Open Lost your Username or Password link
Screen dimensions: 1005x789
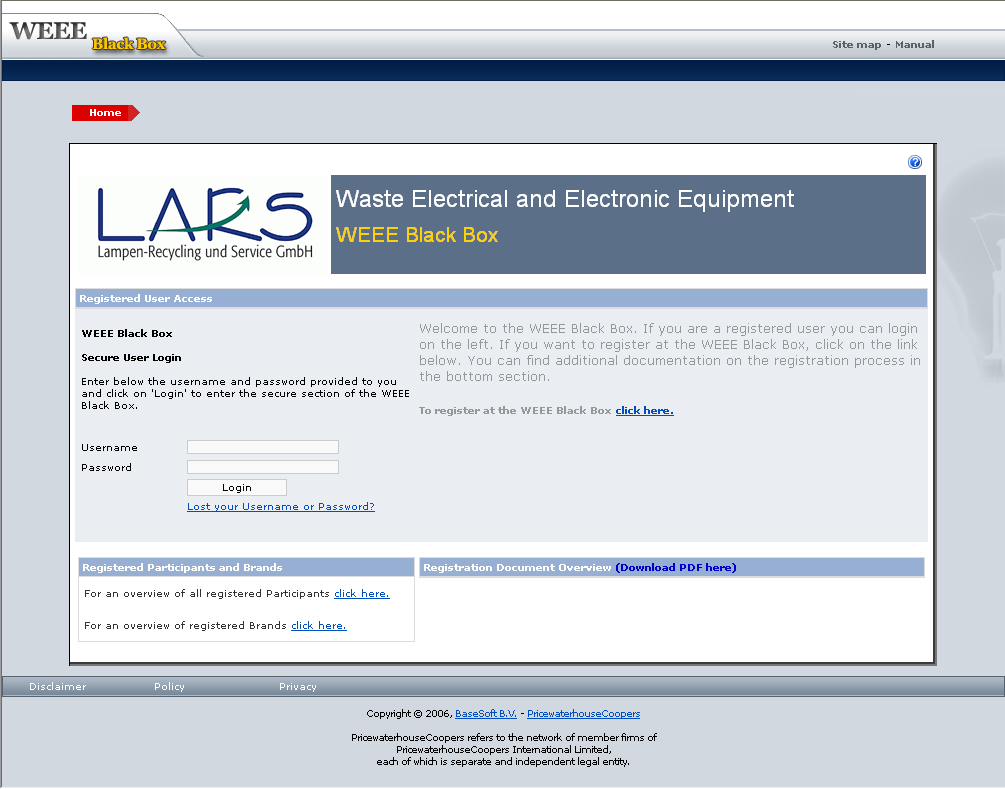(281, 506)
